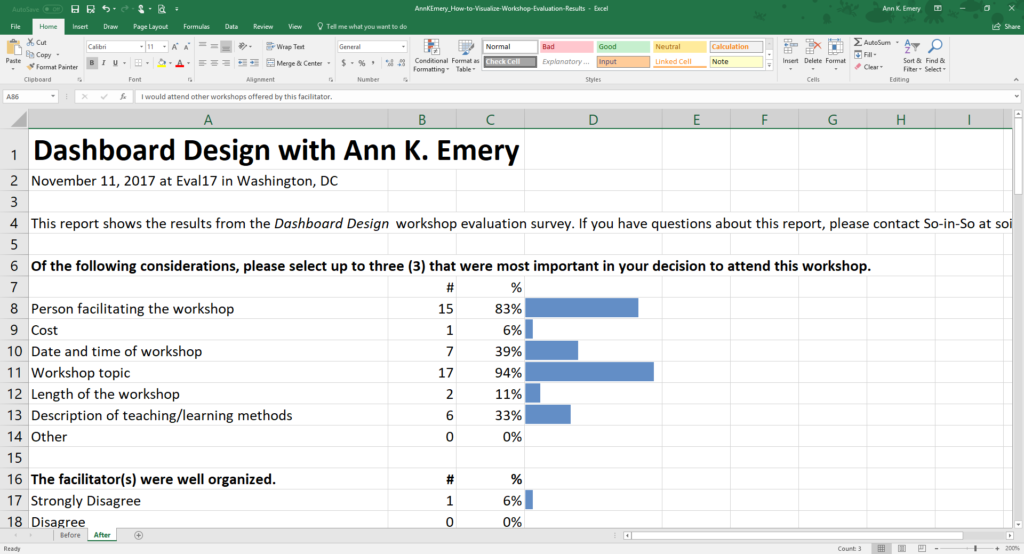This screenshot has height=554, width=1024.
Task: Click the Sort & Filter icon
Action: point(911,56)
